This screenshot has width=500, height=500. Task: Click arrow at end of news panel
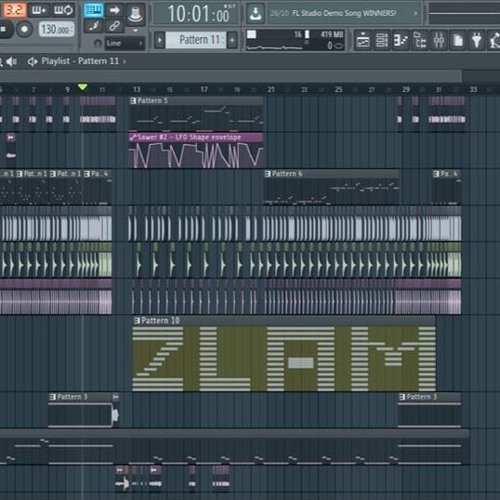tap(416, 13)
